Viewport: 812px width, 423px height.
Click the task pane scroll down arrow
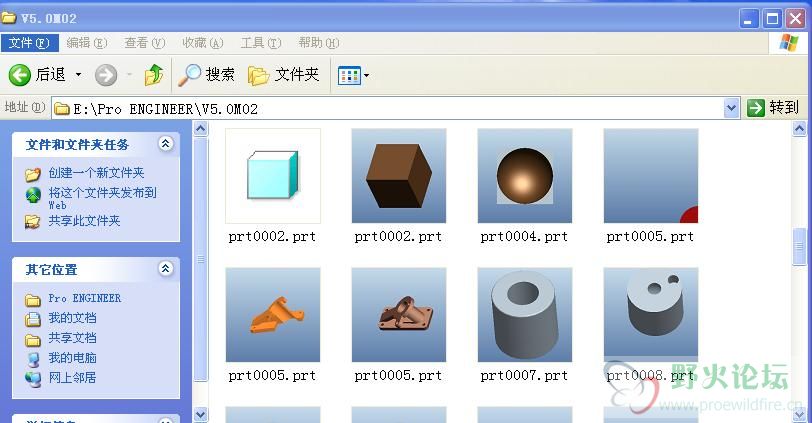pyautogui.click(x=200, y=414)
